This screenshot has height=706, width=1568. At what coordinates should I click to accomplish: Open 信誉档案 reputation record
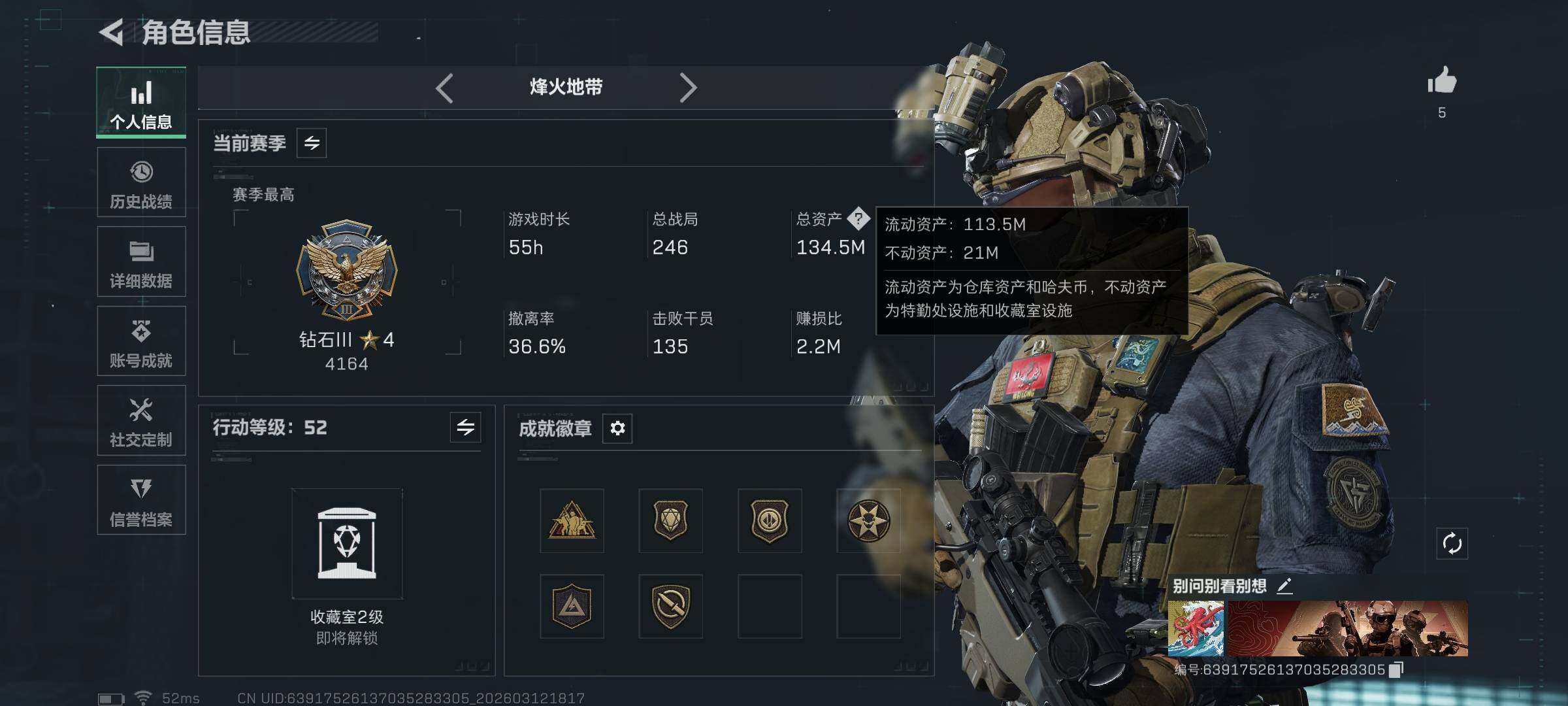[141, 500]
